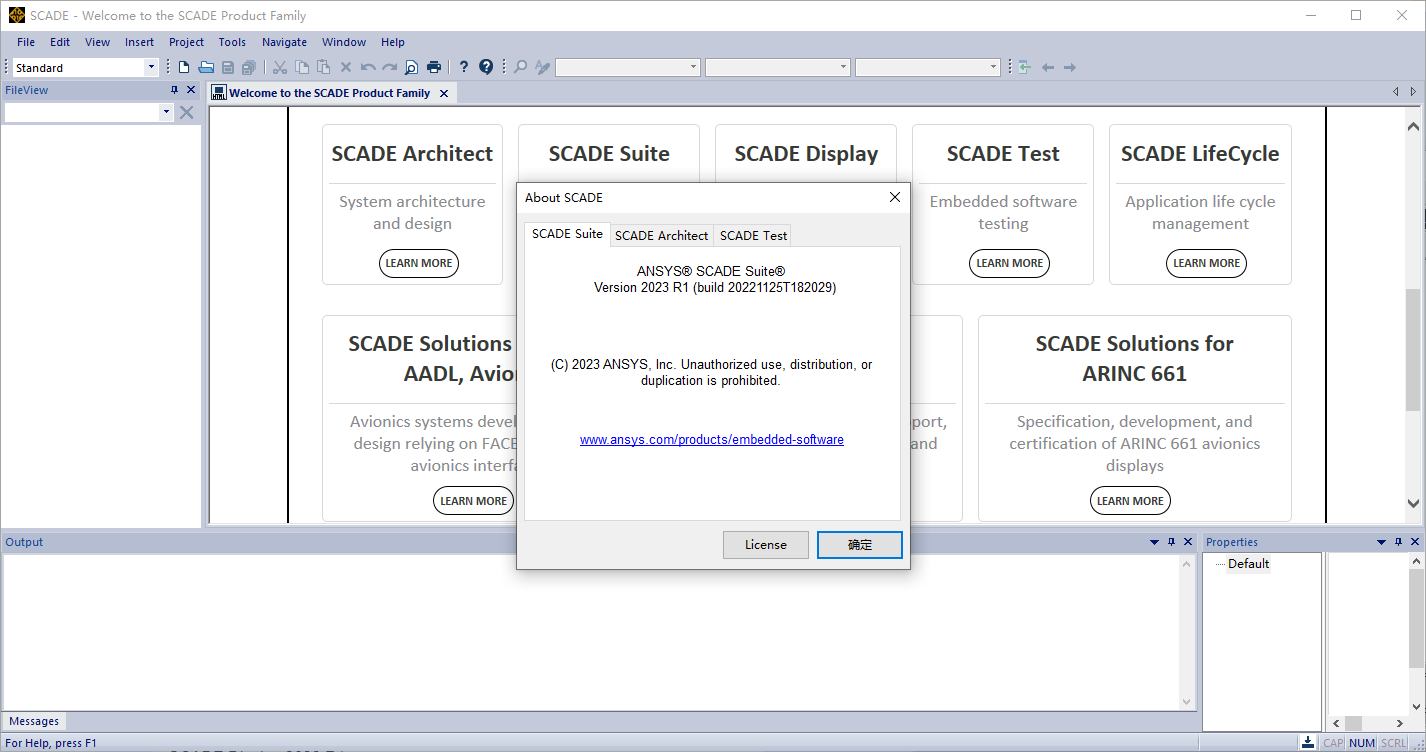This screenshot has height=752, width=1426.
Task: Open the Properties panel options arrow
Action: click(x=1382, y=542)
